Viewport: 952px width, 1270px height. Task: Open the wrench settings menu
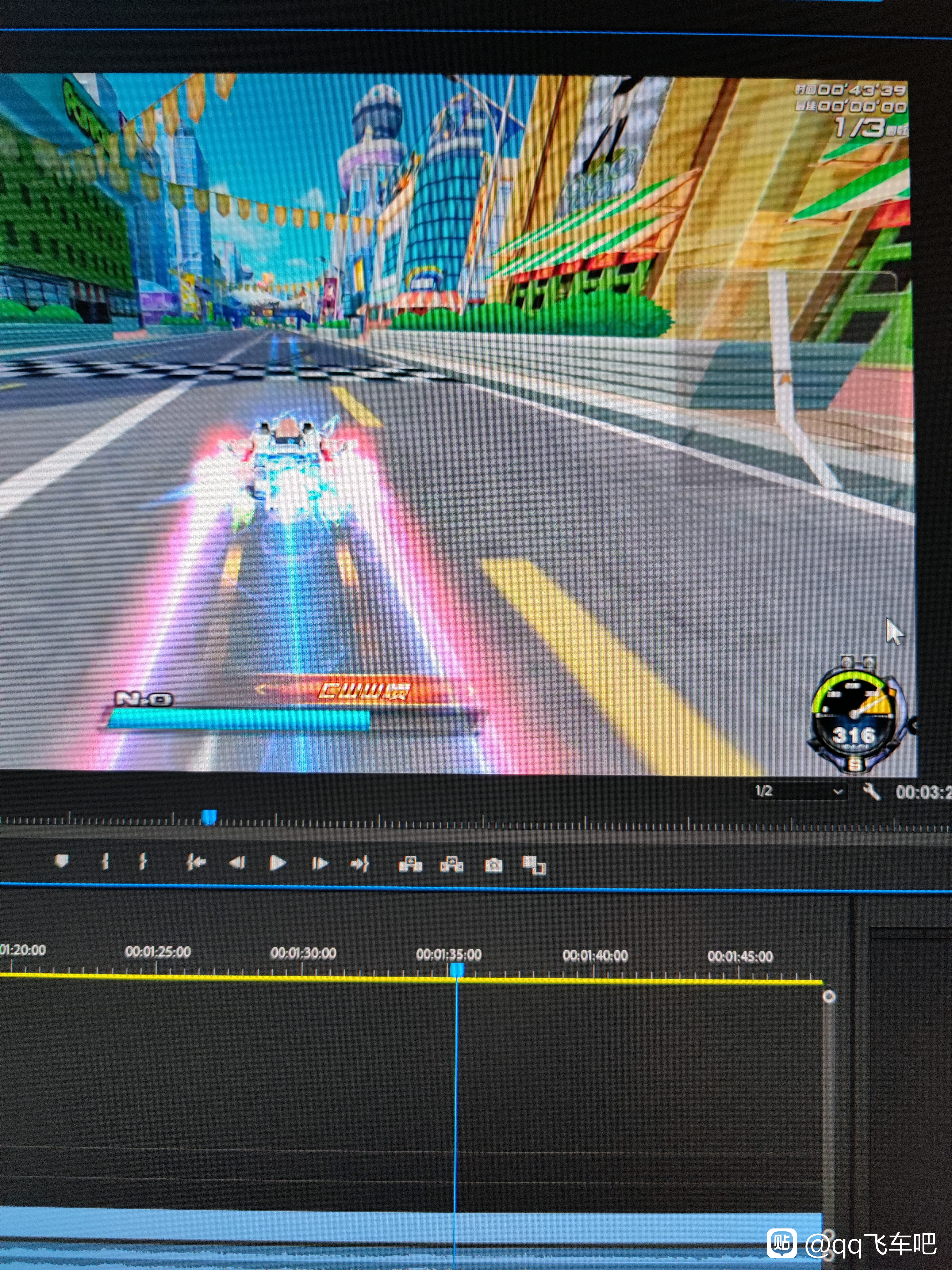[x=872, y=792]
